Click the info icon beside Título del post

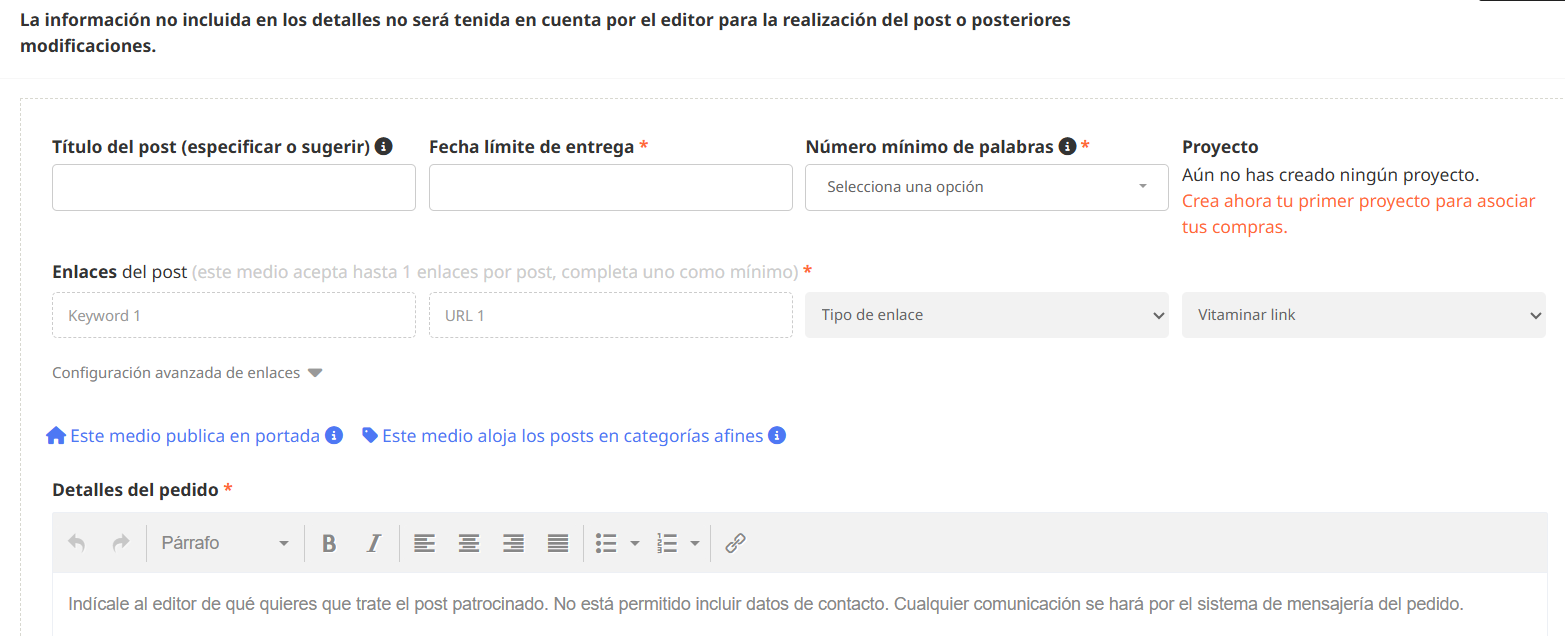coord(383,146)
